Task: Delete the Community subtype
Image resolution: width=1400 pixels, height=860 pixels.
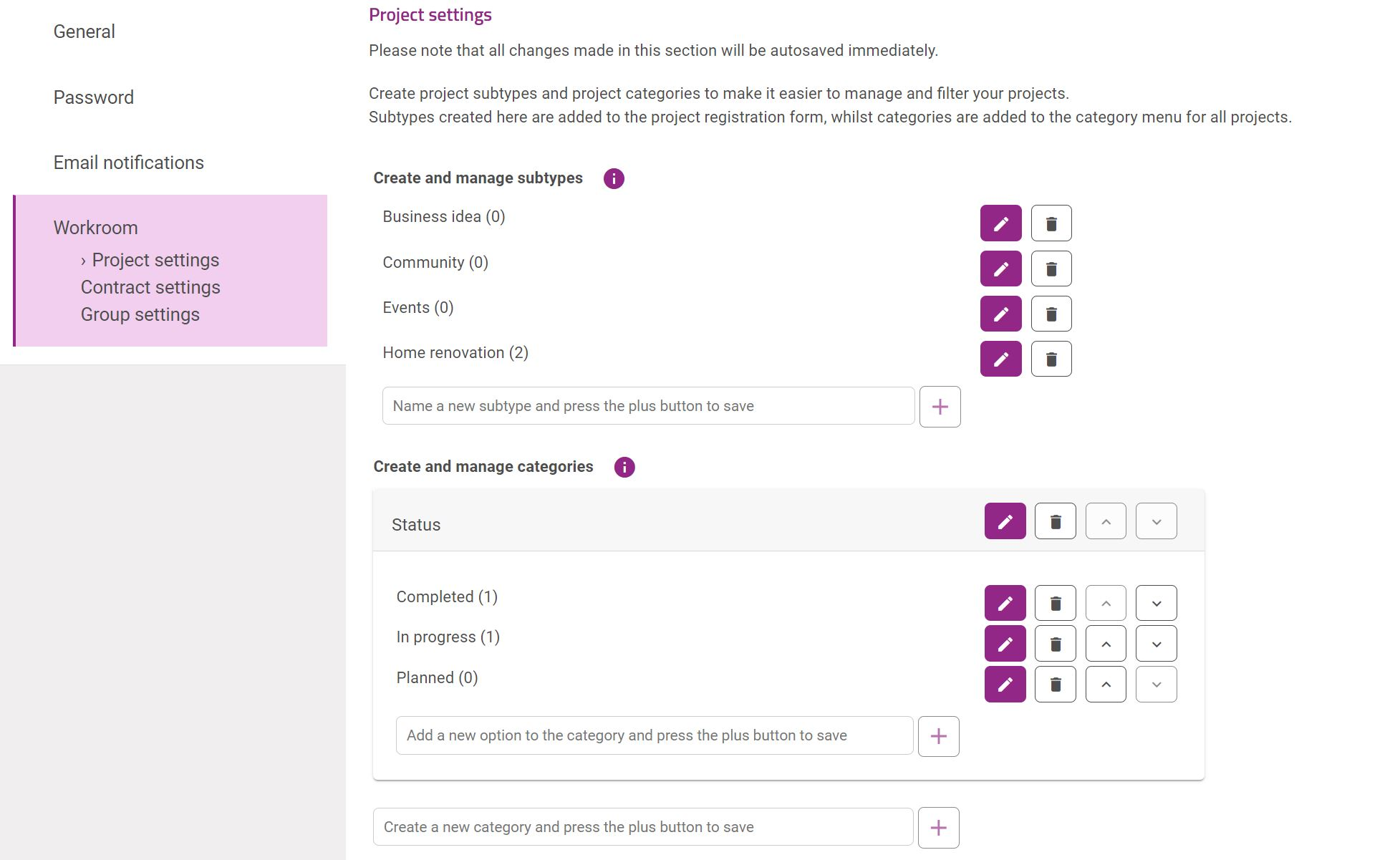Action: pos(1051,269)
